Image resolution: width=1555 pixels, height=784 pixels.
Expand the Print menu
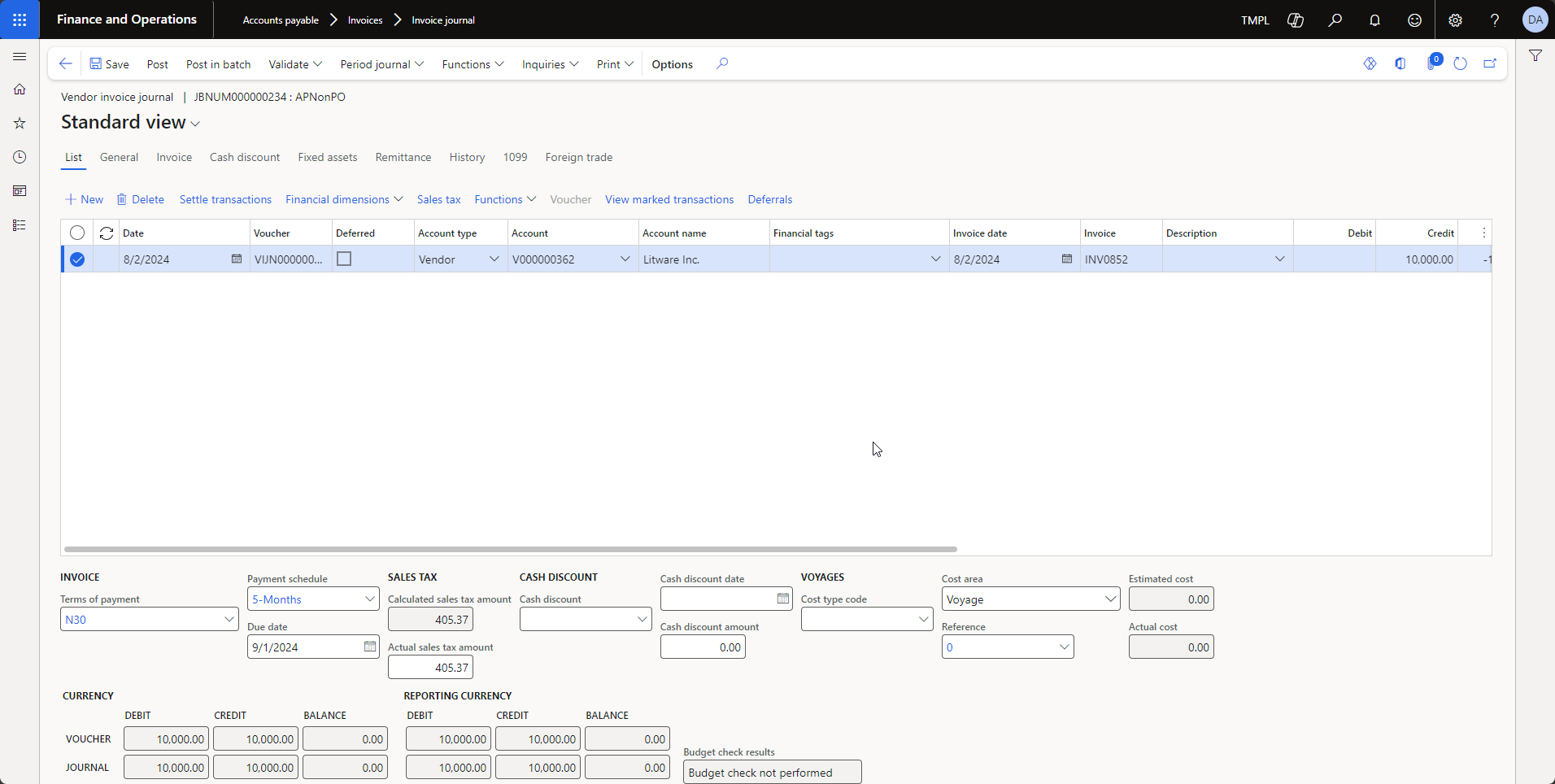615,64
